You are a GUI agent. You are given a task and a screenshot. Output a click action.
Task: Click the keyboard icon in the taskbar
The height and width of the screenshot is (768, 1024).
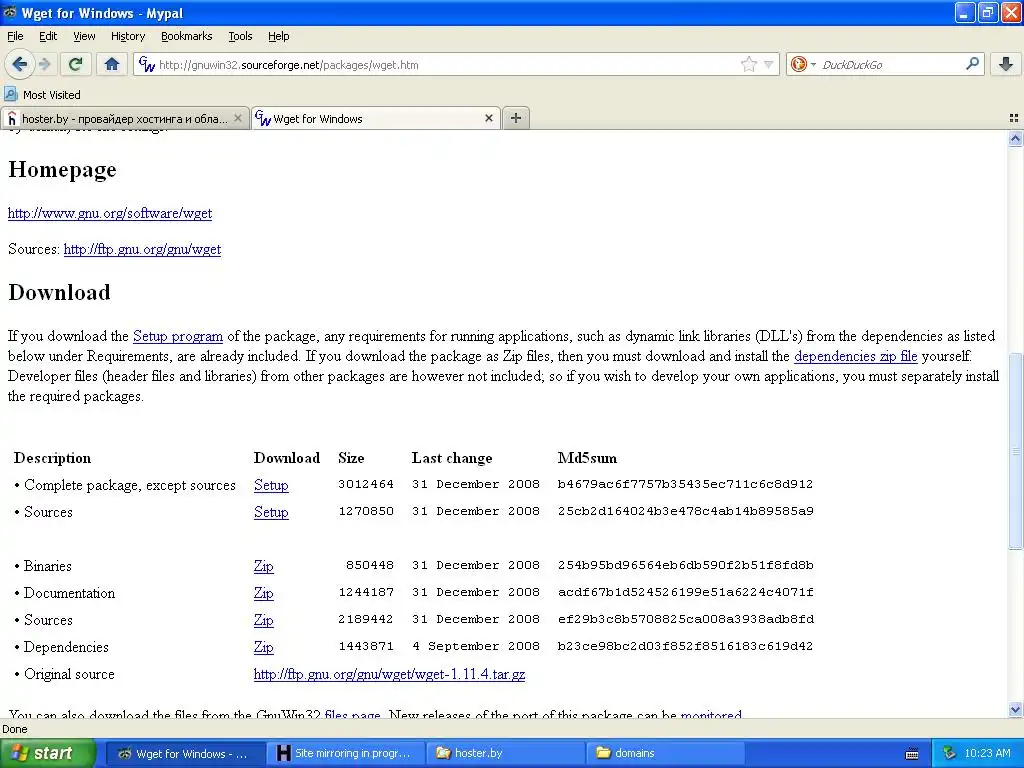[x=912, y=754]
